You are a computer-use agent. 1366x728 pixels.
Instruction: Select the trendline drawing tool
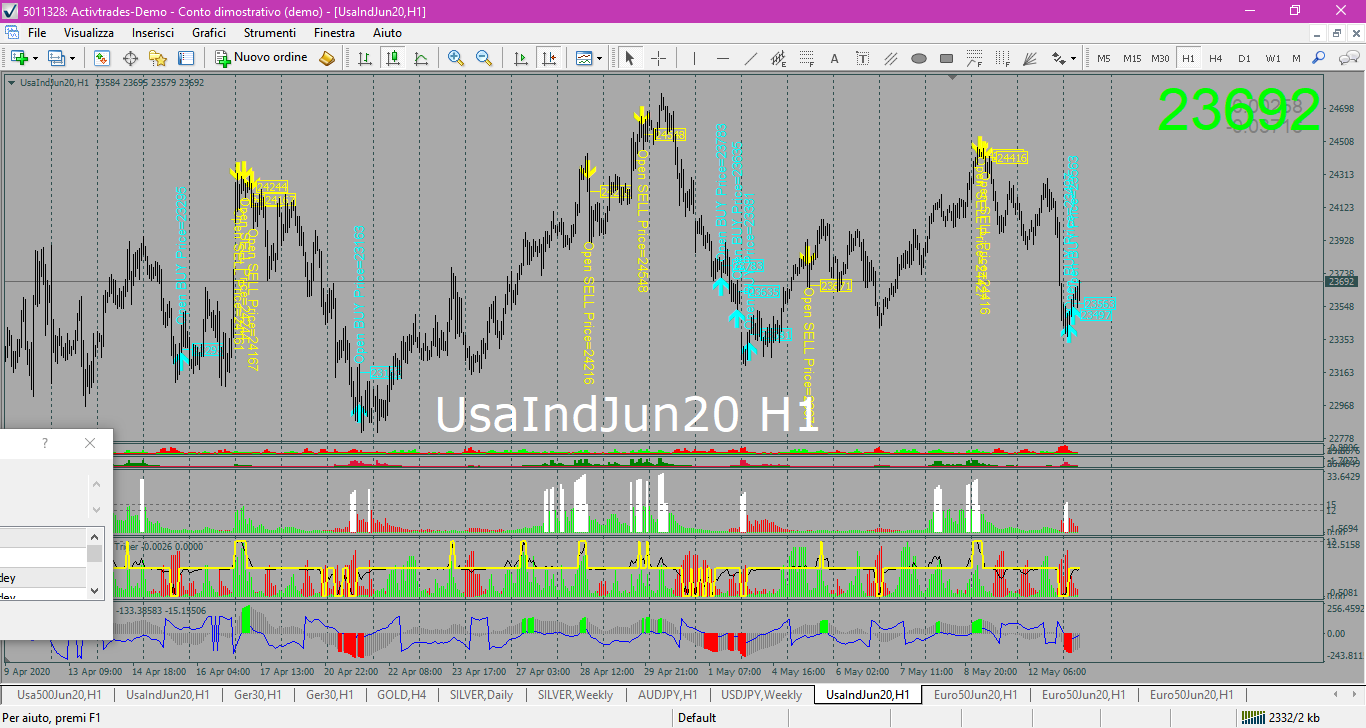tap(751, 58)
